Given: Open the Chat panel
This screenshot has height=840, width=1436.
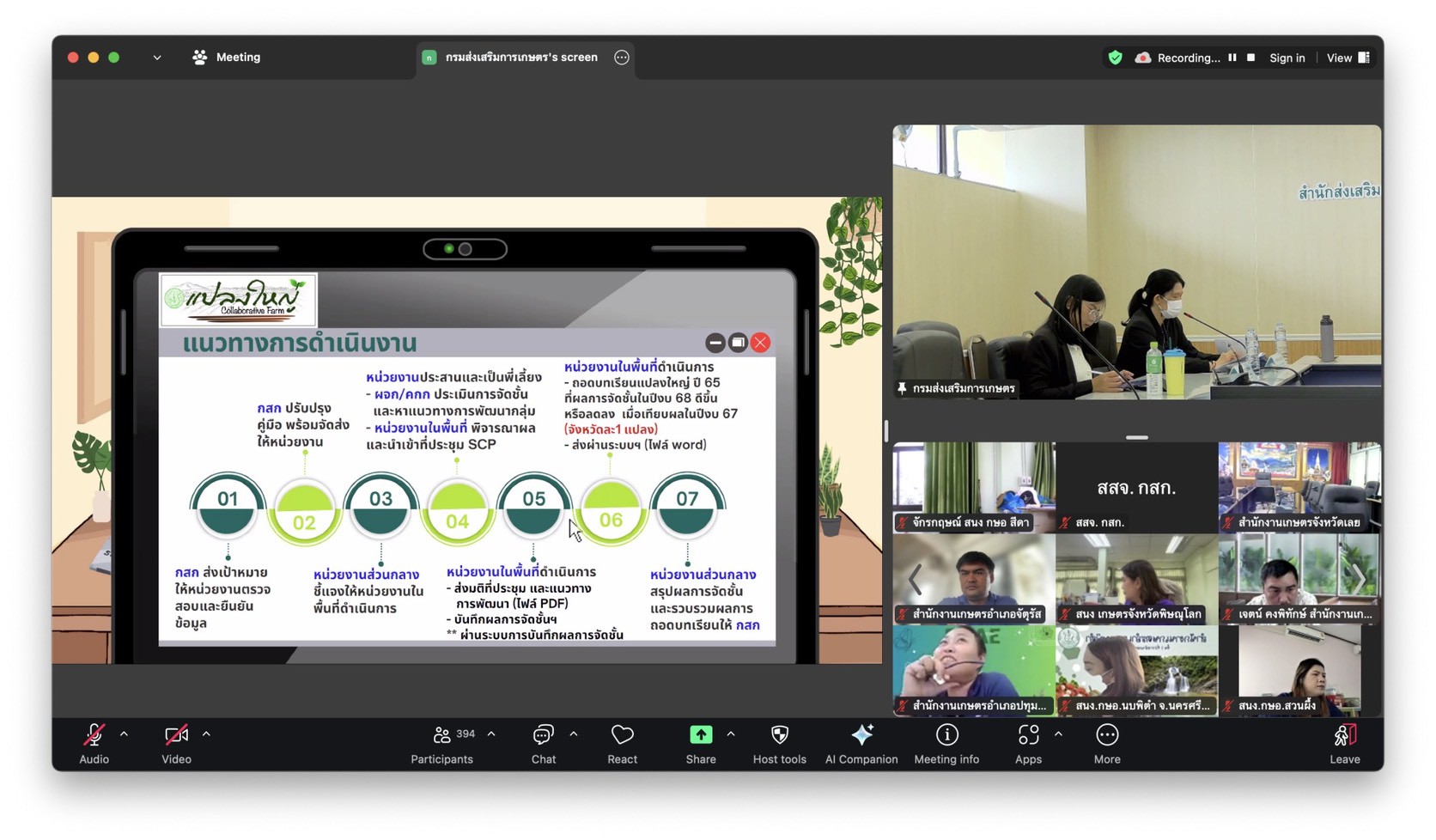Looking at the screenshot, I should click(543, 736).
